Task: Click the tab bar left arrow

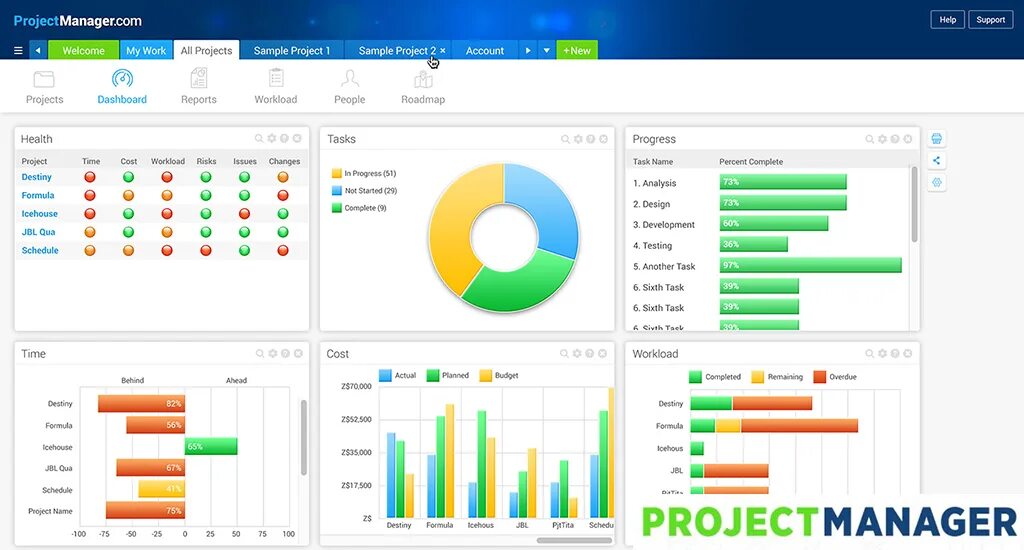Action: pos(38,50)
